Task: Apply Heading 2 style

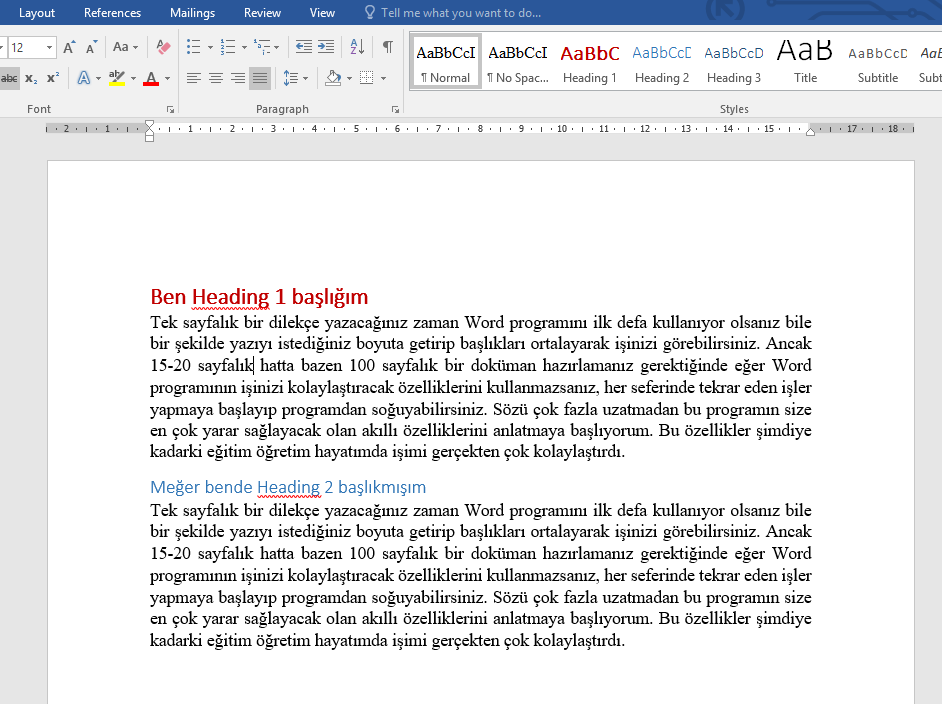Action: (662, 63)
